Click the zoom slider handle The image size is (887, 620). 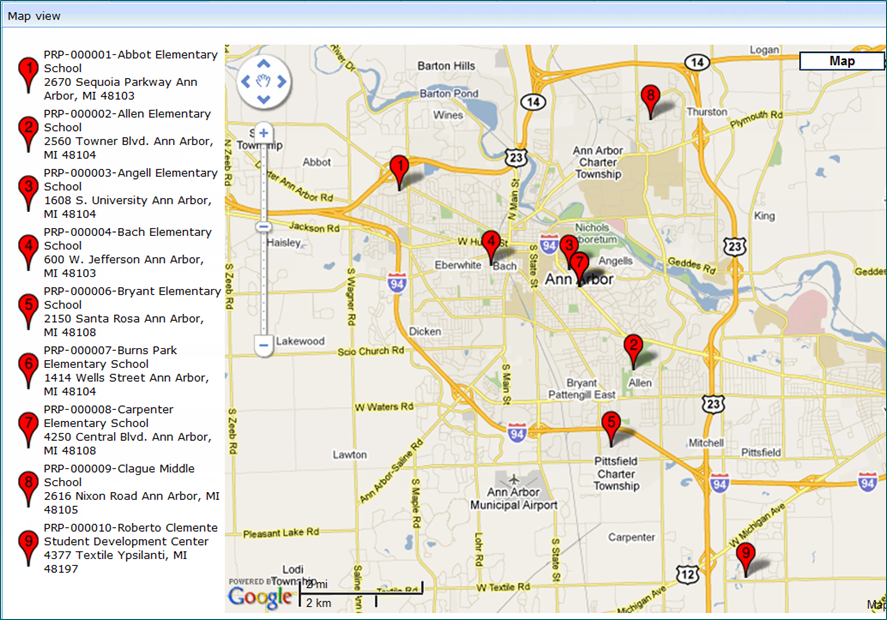point(264,227)
